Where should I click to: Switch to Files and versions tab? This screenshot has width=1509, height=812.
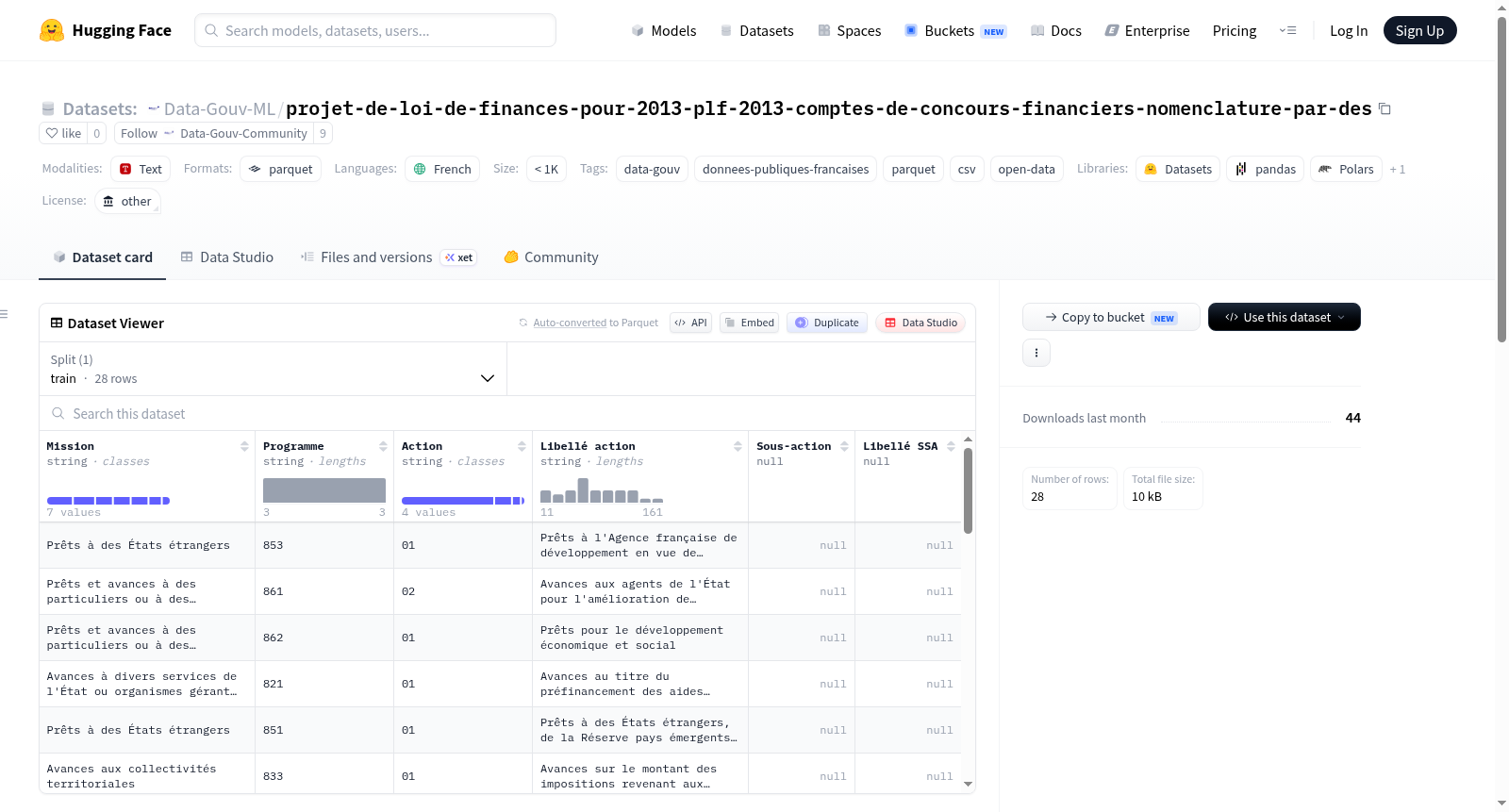tap(389, 257)
